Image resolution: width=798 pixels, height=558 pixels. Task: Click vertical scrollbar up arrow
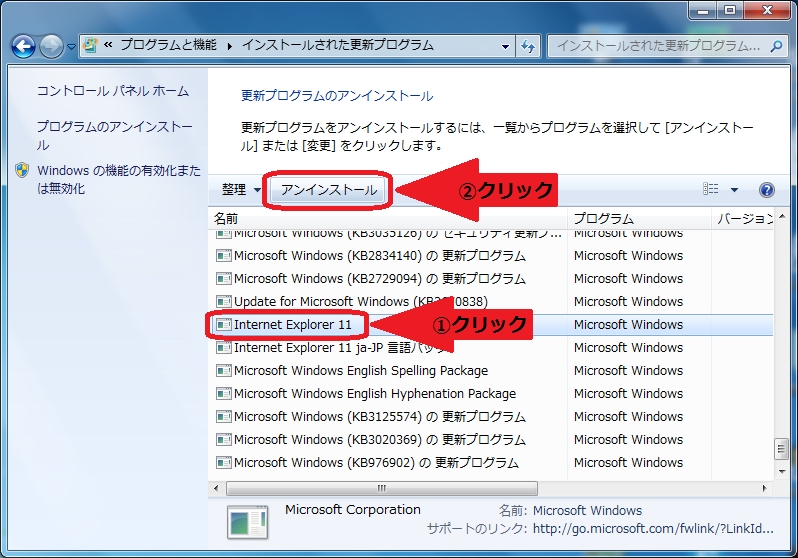point(782,217)
